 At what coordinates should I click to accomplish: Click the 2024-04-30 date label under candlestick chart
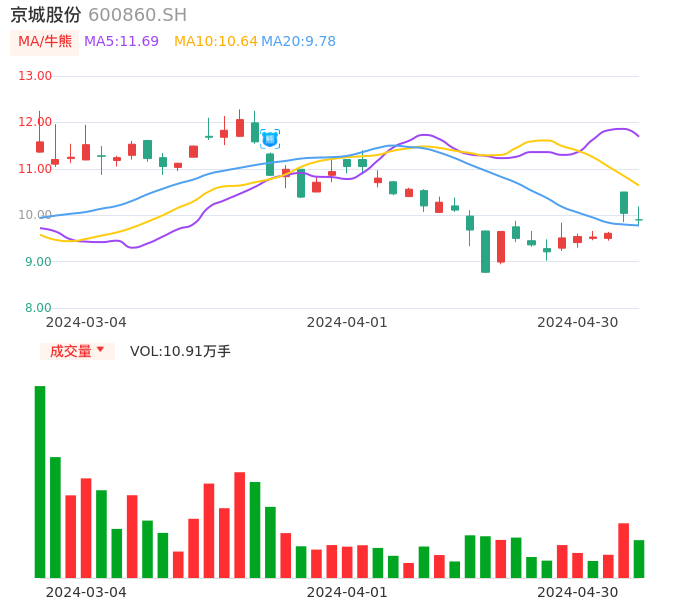577,322
